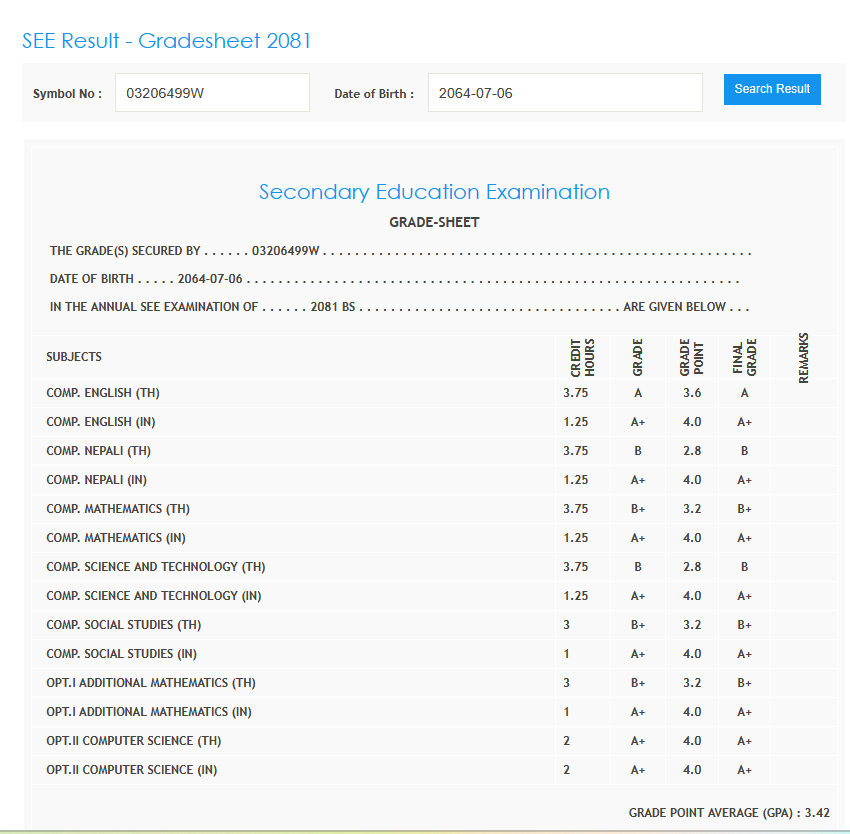Click COMP. SCIENCE AND TECHNOLOGY (IN) subject cell
This screenshot has width=850, height=834.
pos(154,596)
